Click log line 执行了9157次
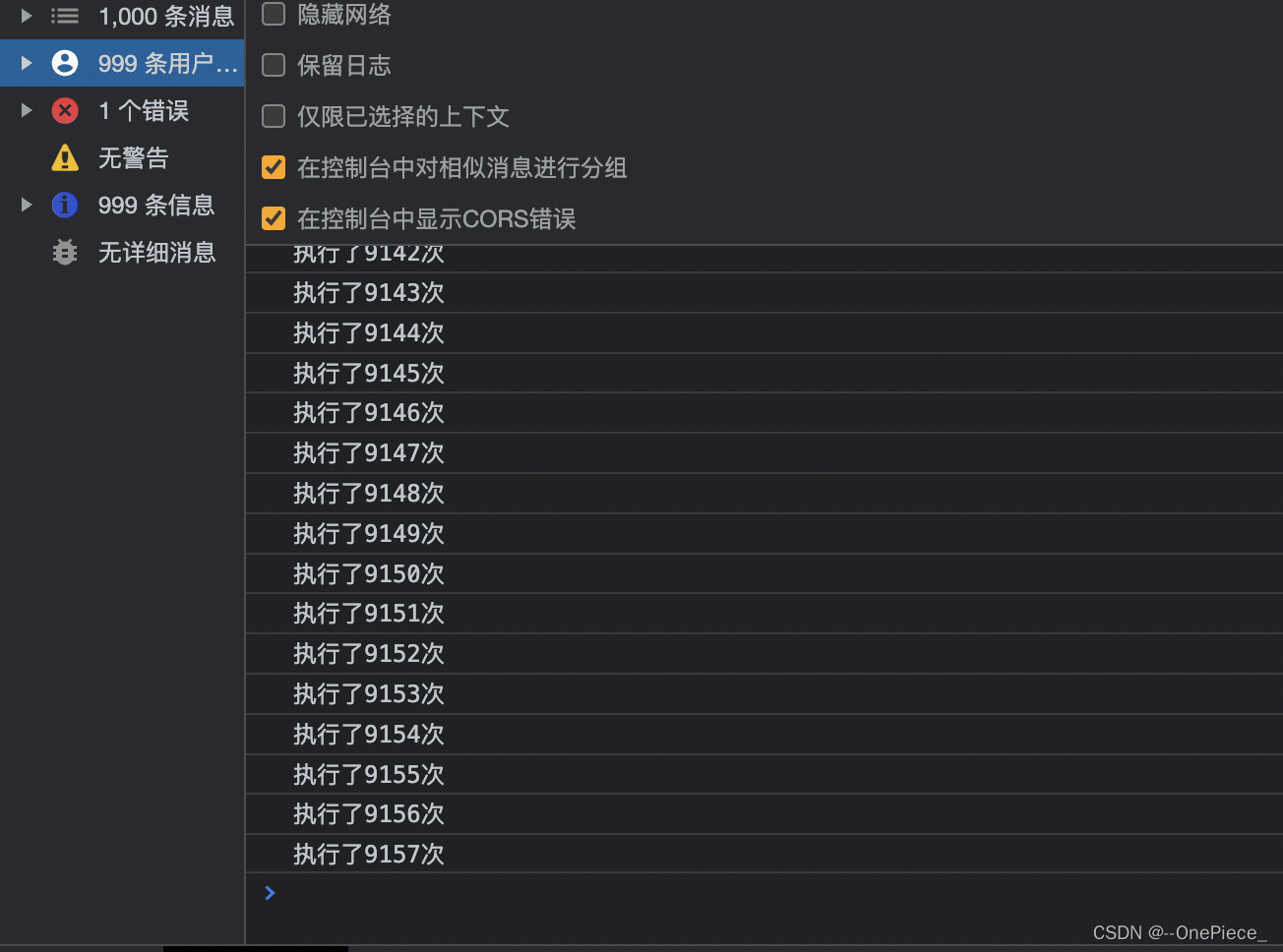1283x952 pixels. pyautogui.click(x=764, y=855)
